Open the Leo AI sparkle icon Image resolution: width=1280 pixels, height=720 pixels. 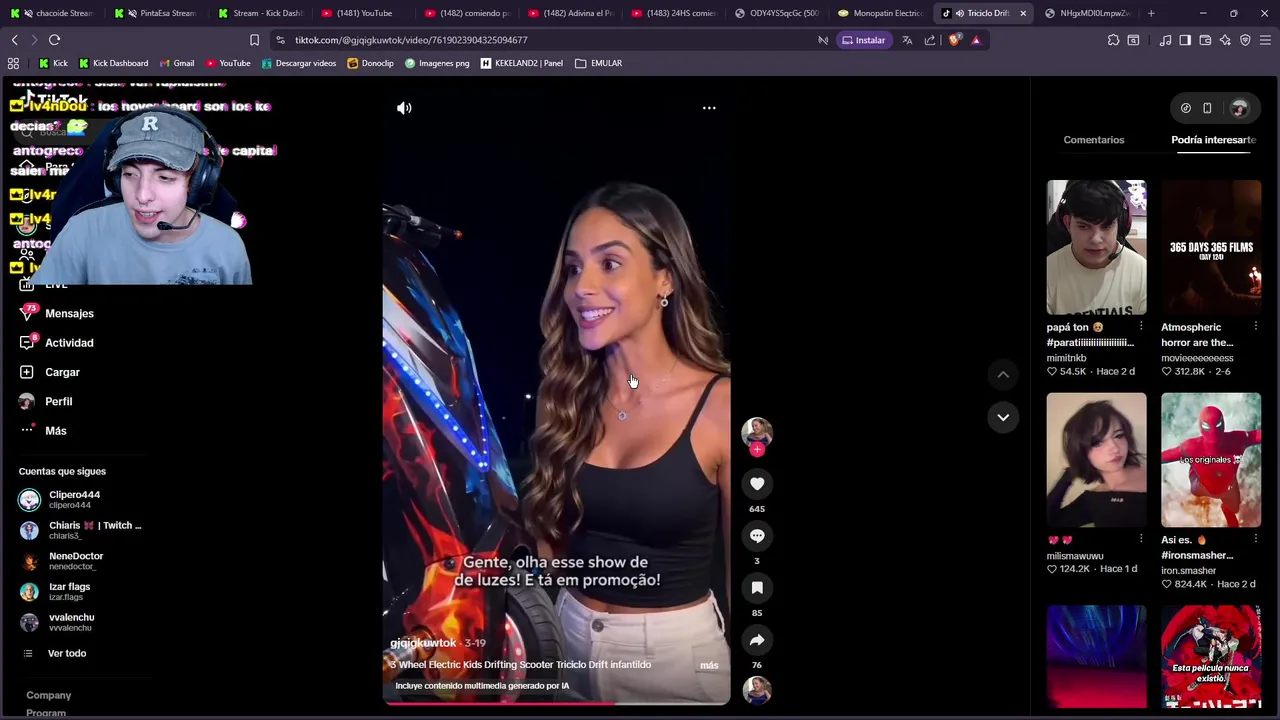coord(1225,40)
